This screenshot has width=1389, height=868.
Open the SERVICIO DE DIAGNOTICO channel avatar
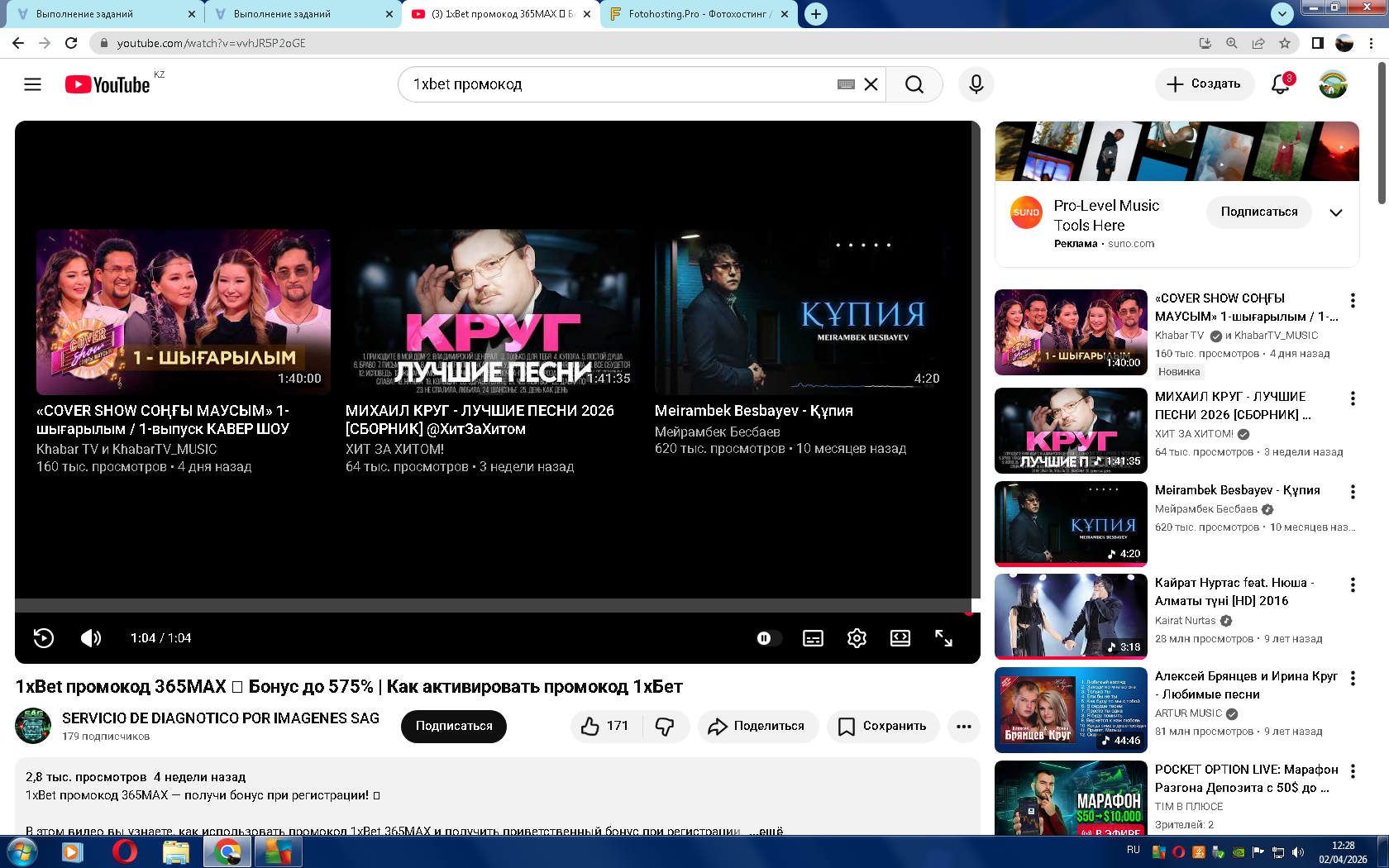(33, 726)
